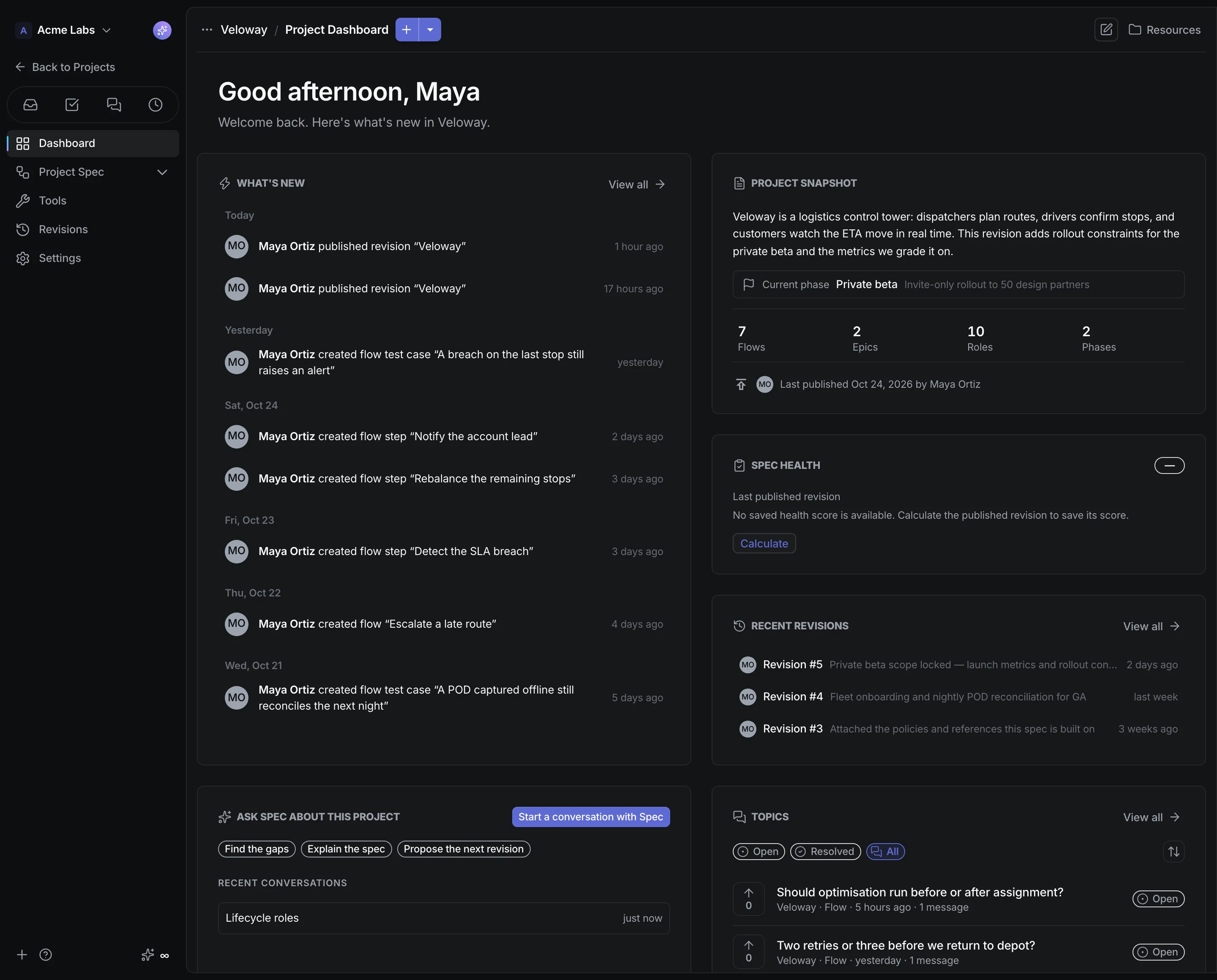Show All topics filter

tap(885, 851)
